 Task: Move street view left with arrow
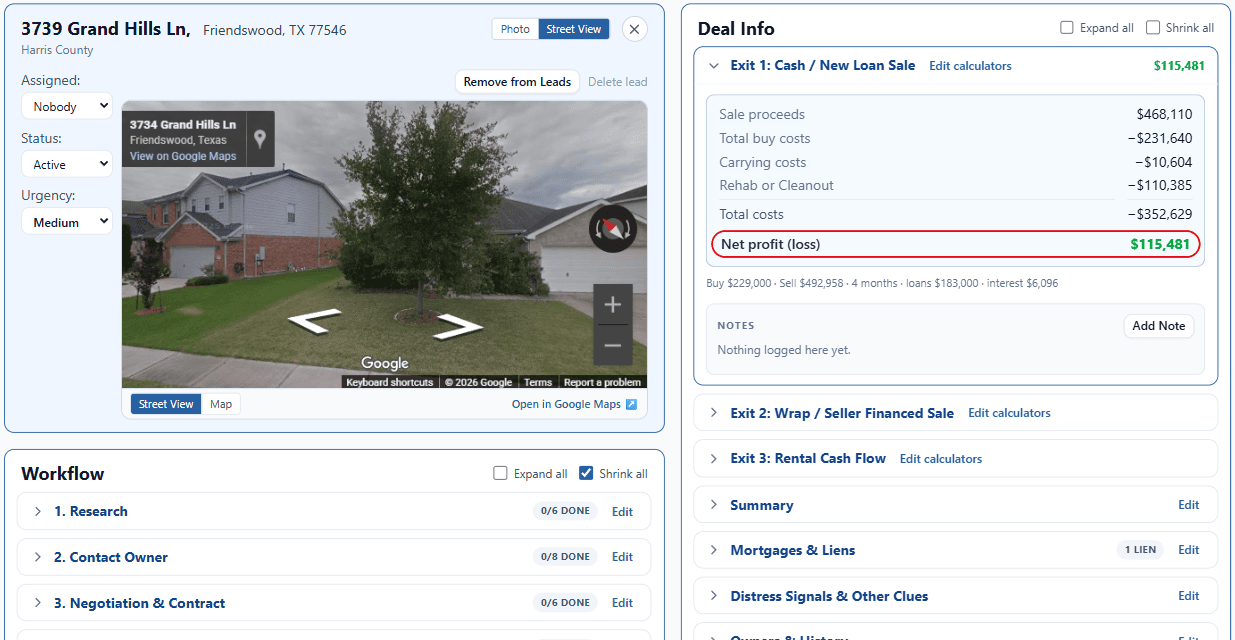pyautogui.click(x=314, y=321)
